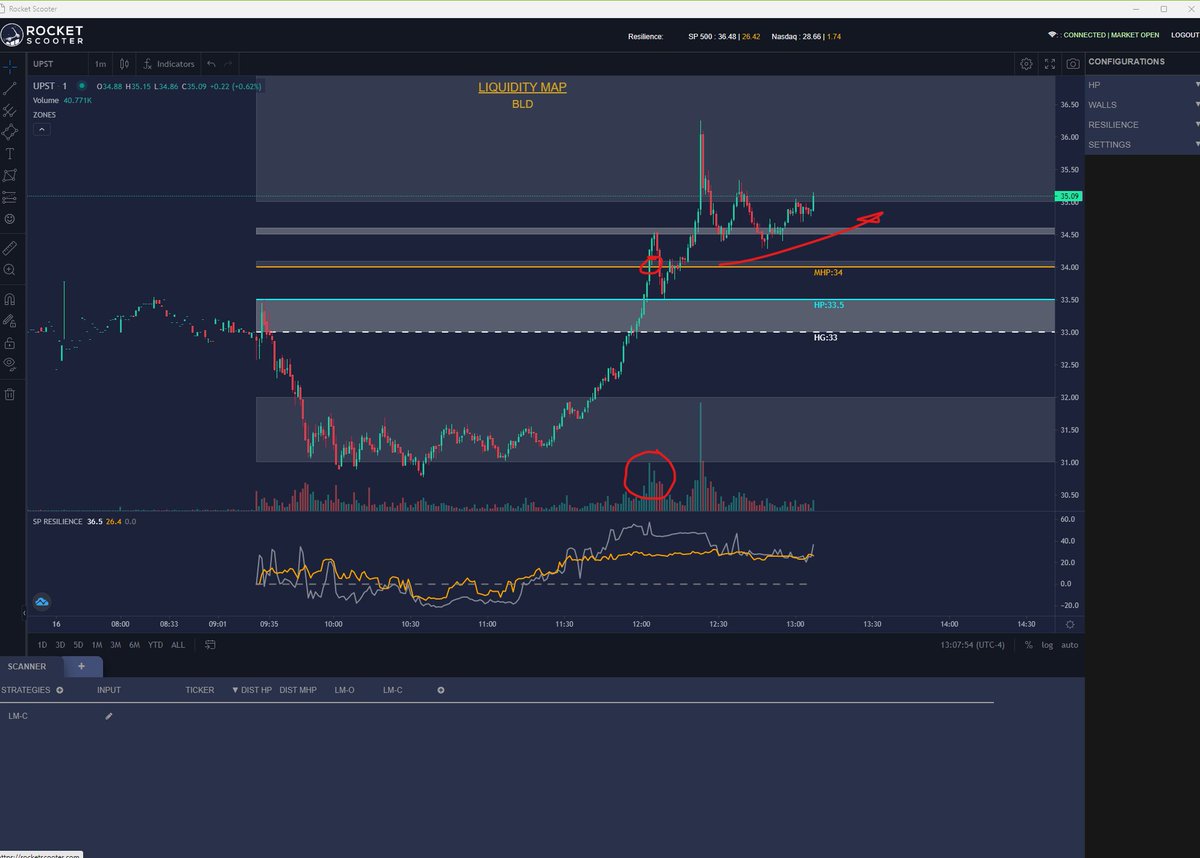Toggle percent scale mode
This screenshot has width=1200, height=858.
click(x=1028, y=645)
